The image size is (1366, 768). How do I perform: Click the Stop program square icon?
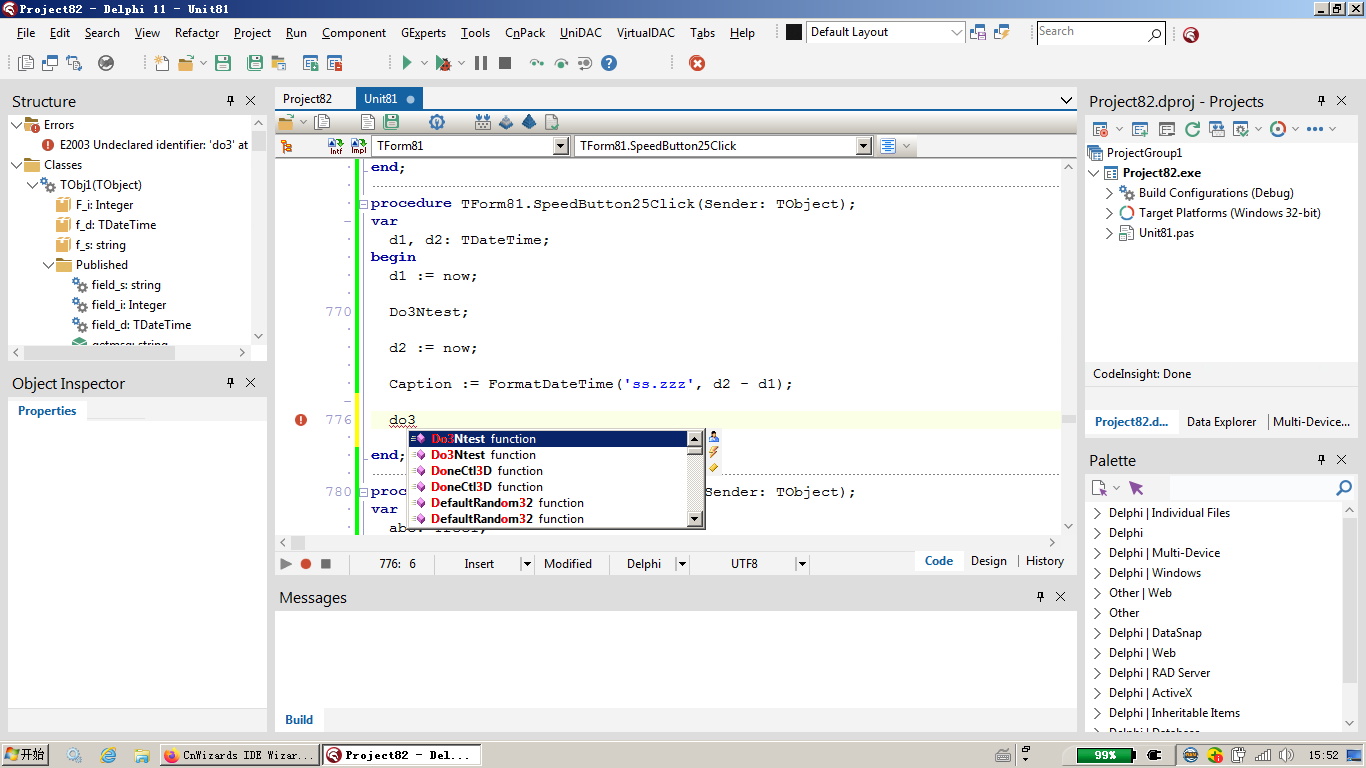505,63
